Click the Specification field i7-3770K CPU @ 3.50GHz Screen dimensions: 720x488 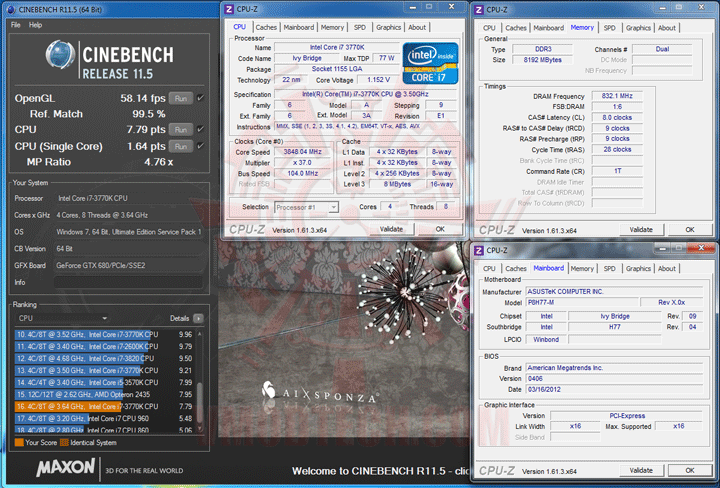pyautogui.click(x=366, y=94)
